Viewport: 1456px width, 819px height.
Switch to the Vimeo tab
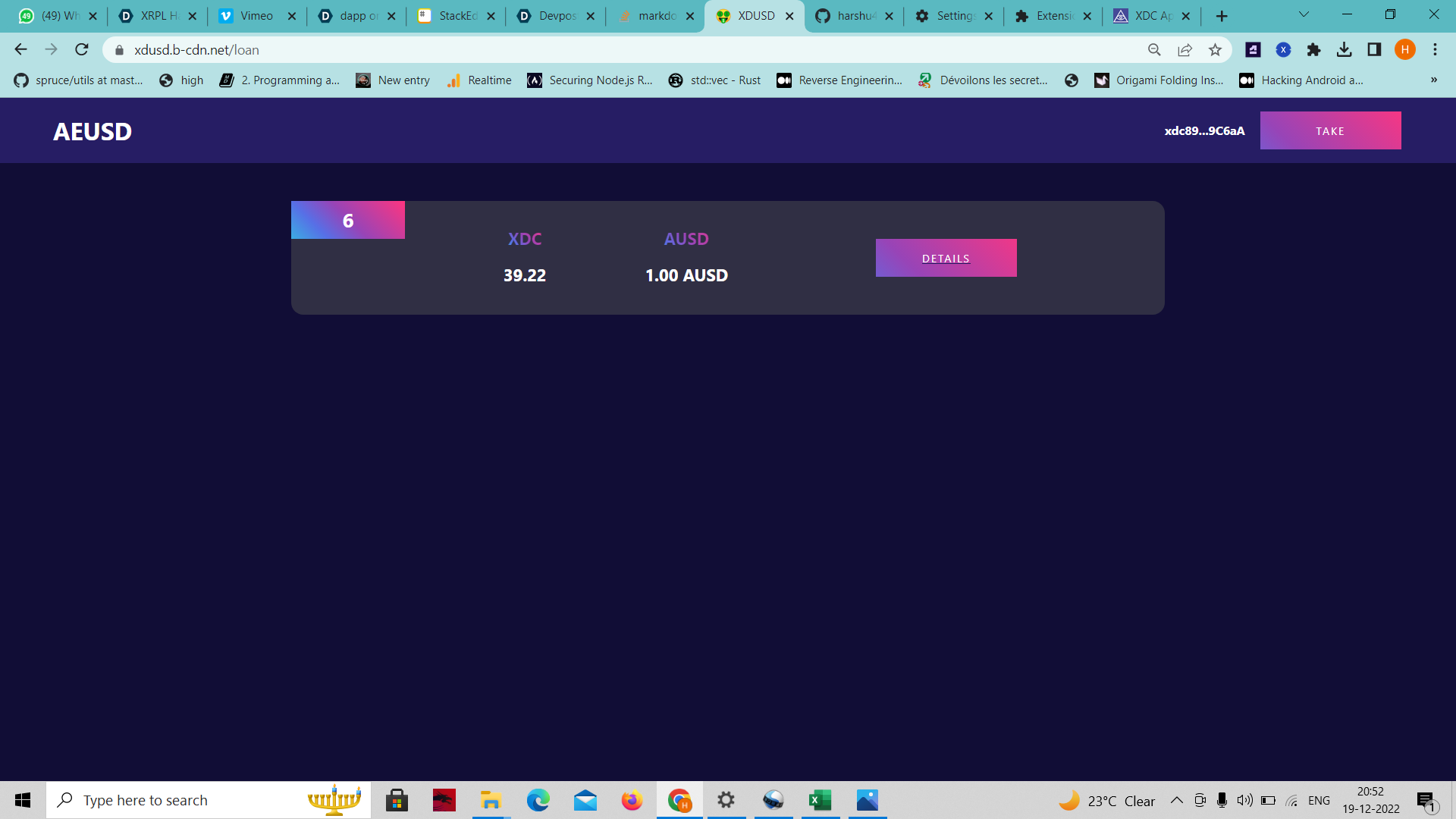point(256,16)
